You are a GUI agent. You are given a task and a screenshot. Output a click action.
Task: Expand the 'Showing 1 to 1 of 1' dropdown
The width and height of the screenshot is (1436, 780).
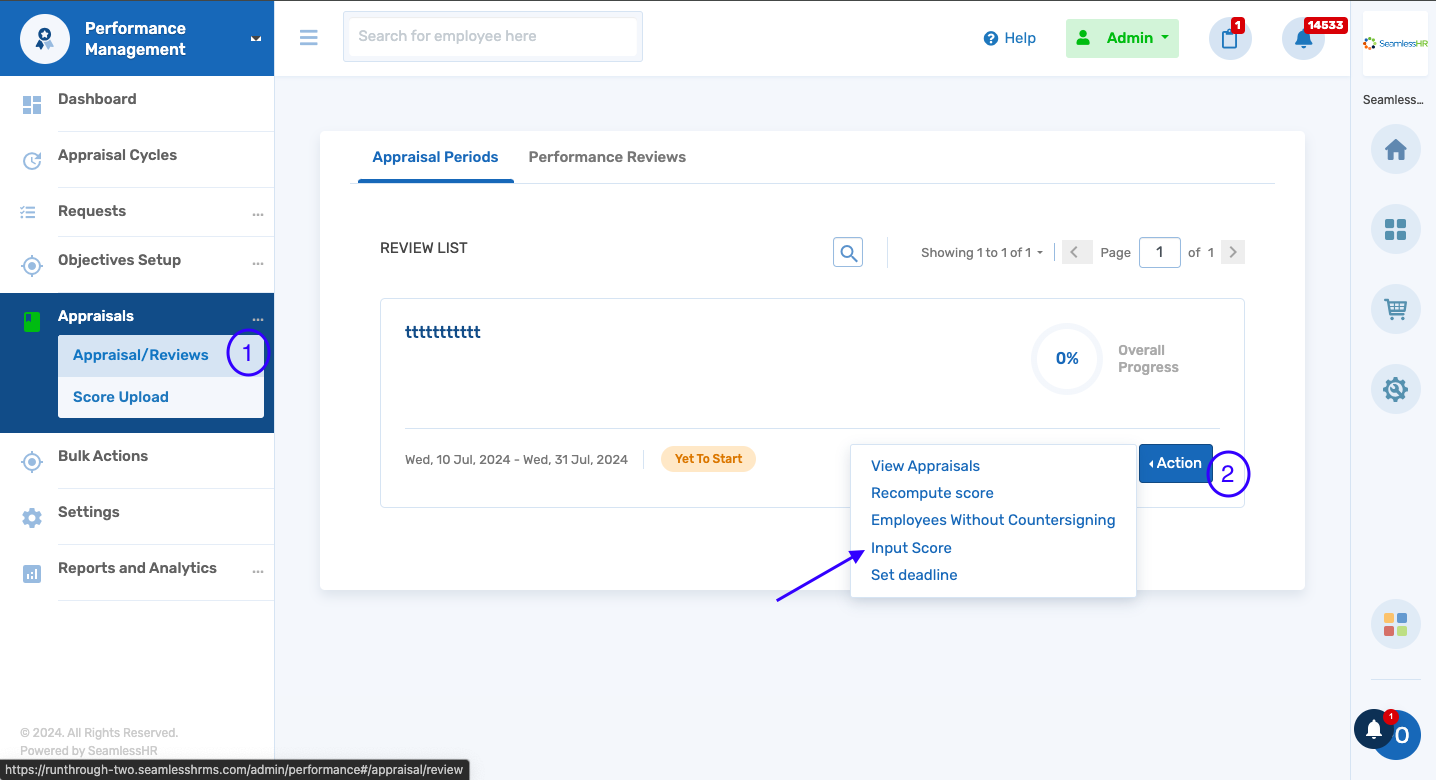[981, 252]
